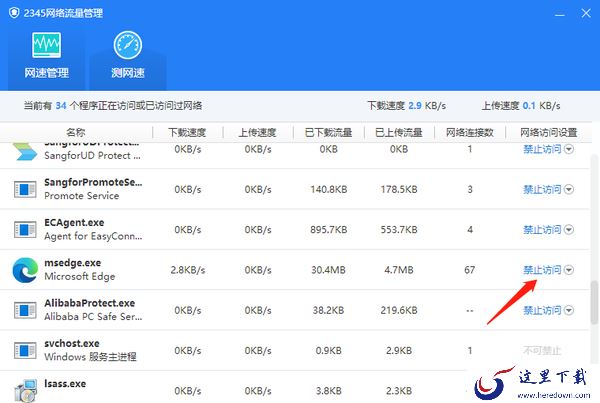Screen dimensions: 600x403
Task: Click the ECAgent.exe program icon
Action: tap(25, 230)
